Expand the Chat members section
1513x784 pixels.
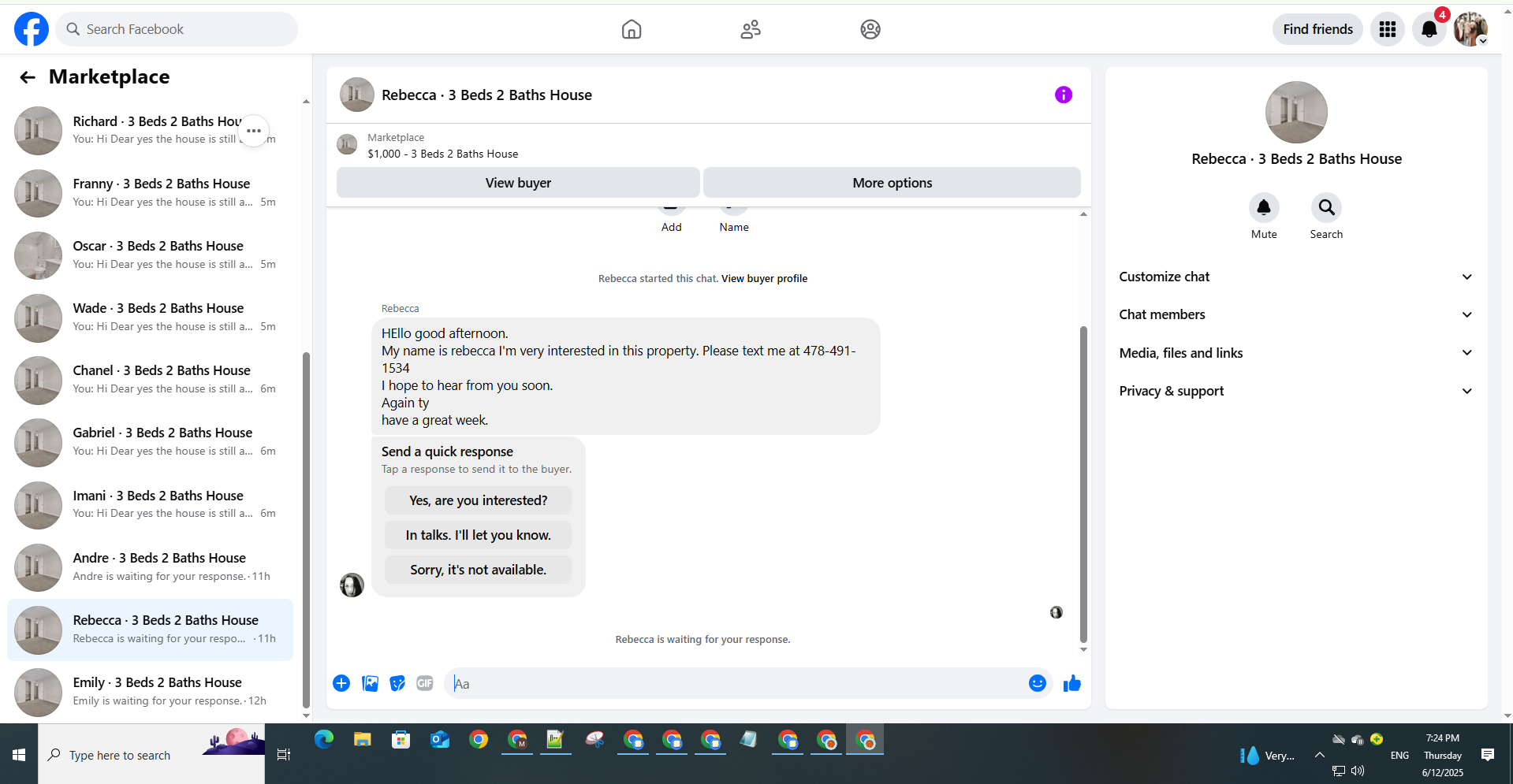point(1296,314)
